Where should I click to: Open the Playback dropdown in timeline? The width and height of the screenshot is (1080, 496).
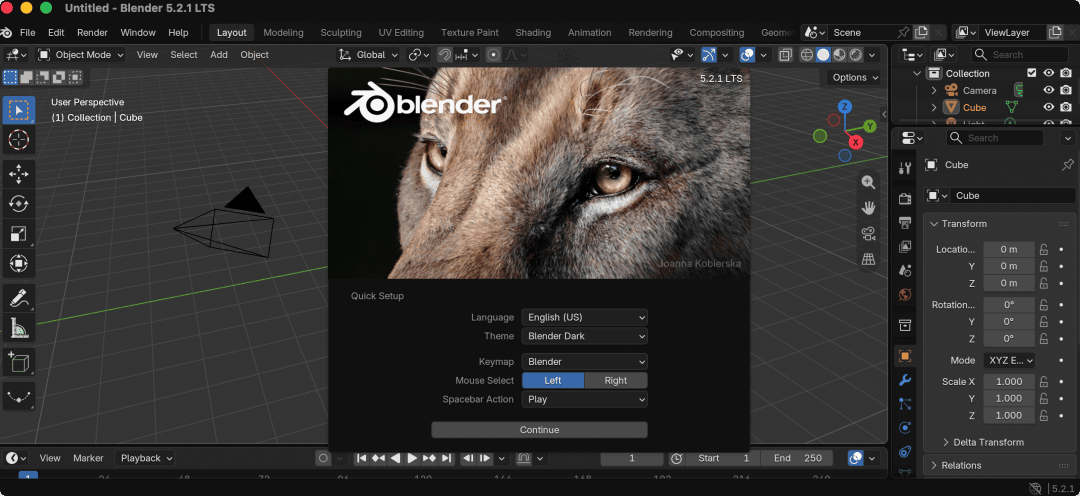click(x=145, y=458)
